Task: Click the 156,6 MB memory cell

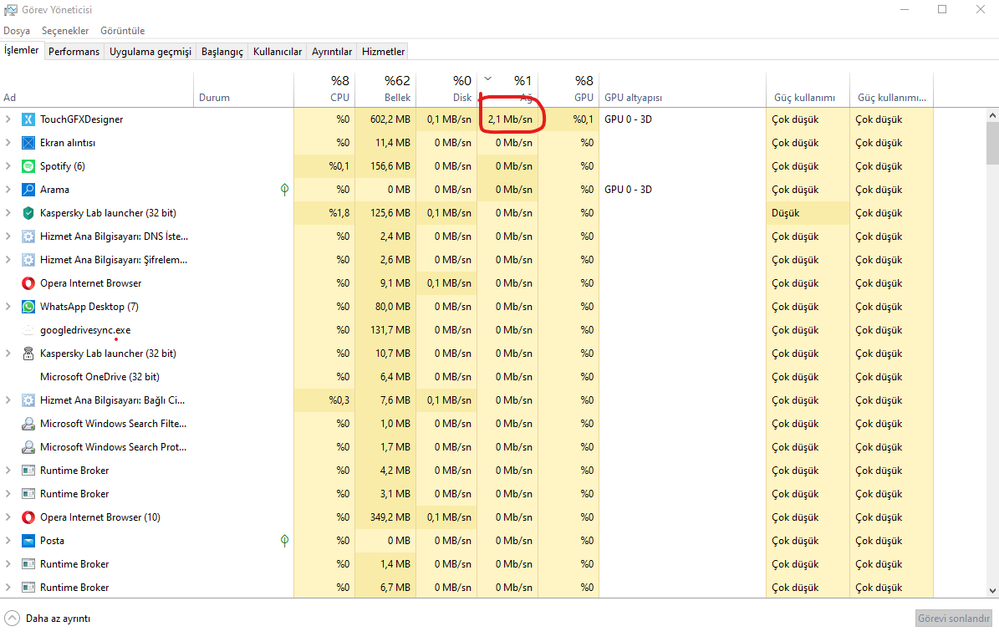Action: [385, 166]
